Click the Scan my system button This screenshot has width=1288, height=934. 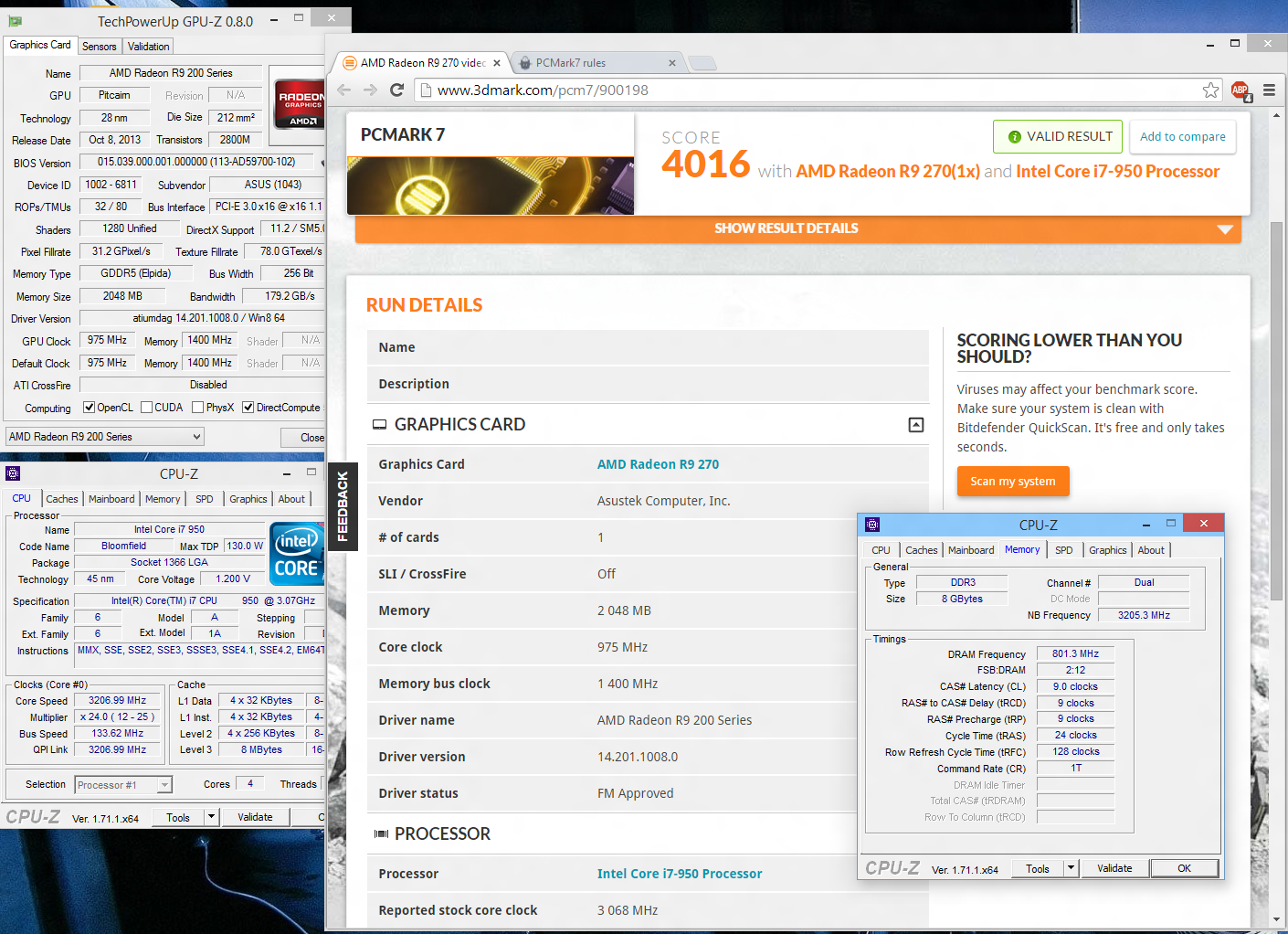(x=1013, y=482)
